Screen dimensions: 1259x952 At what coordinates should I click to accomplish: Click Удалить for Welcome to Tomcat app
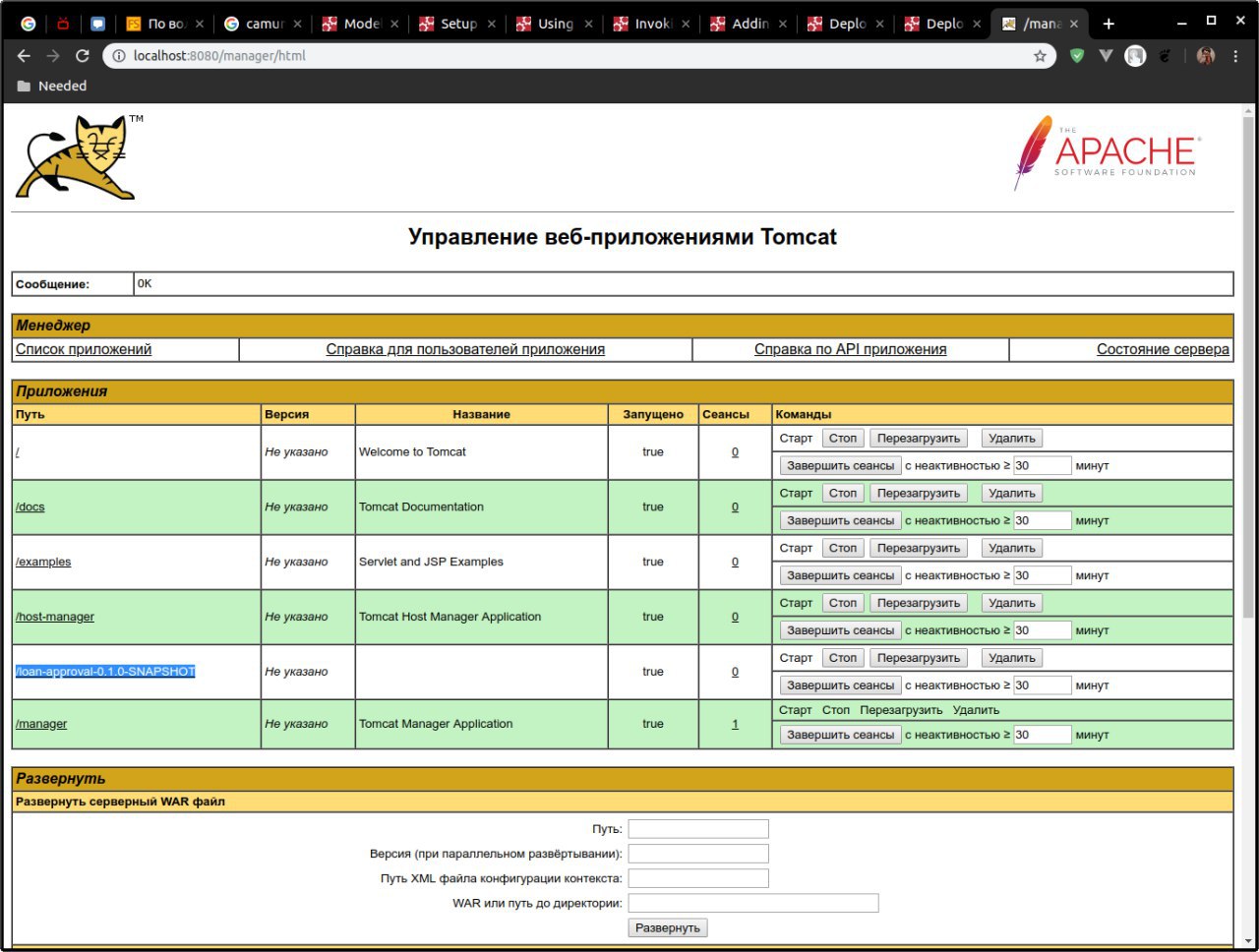pos(1012,439)
